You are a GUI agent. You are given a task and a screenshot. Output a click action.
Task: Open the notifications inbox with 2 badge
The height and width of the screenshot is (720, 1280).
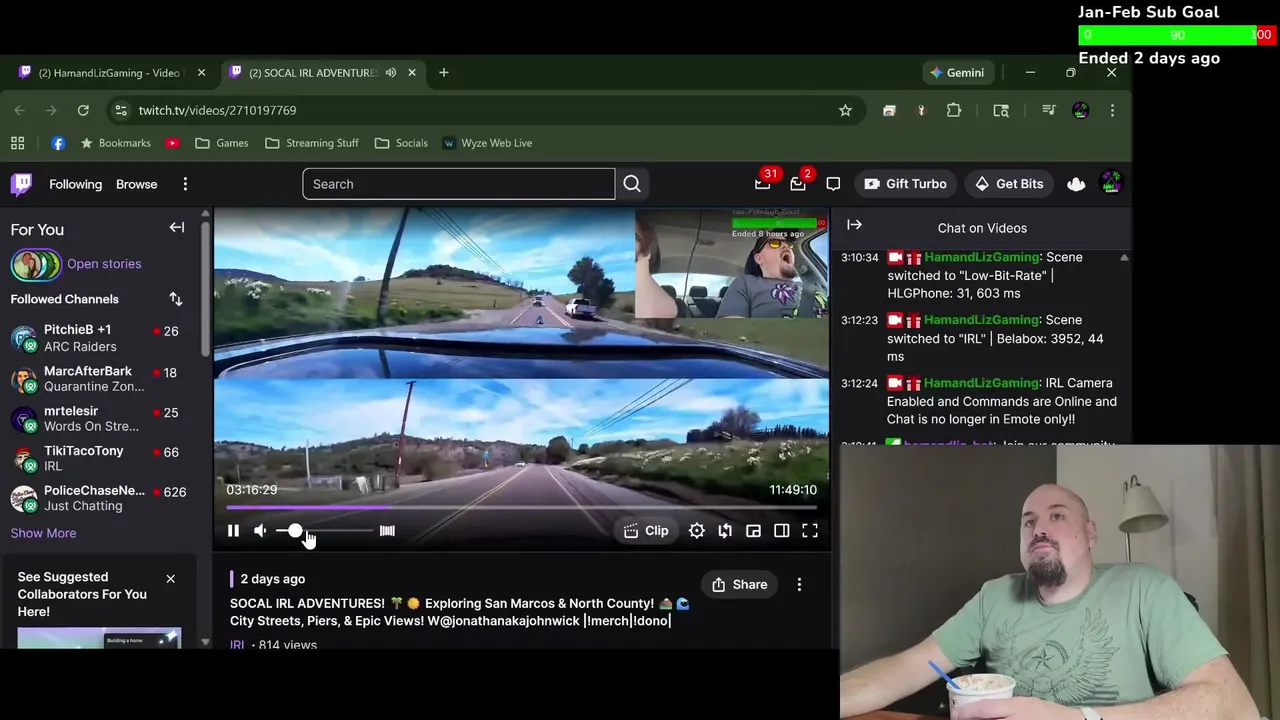tap(798, 183)
